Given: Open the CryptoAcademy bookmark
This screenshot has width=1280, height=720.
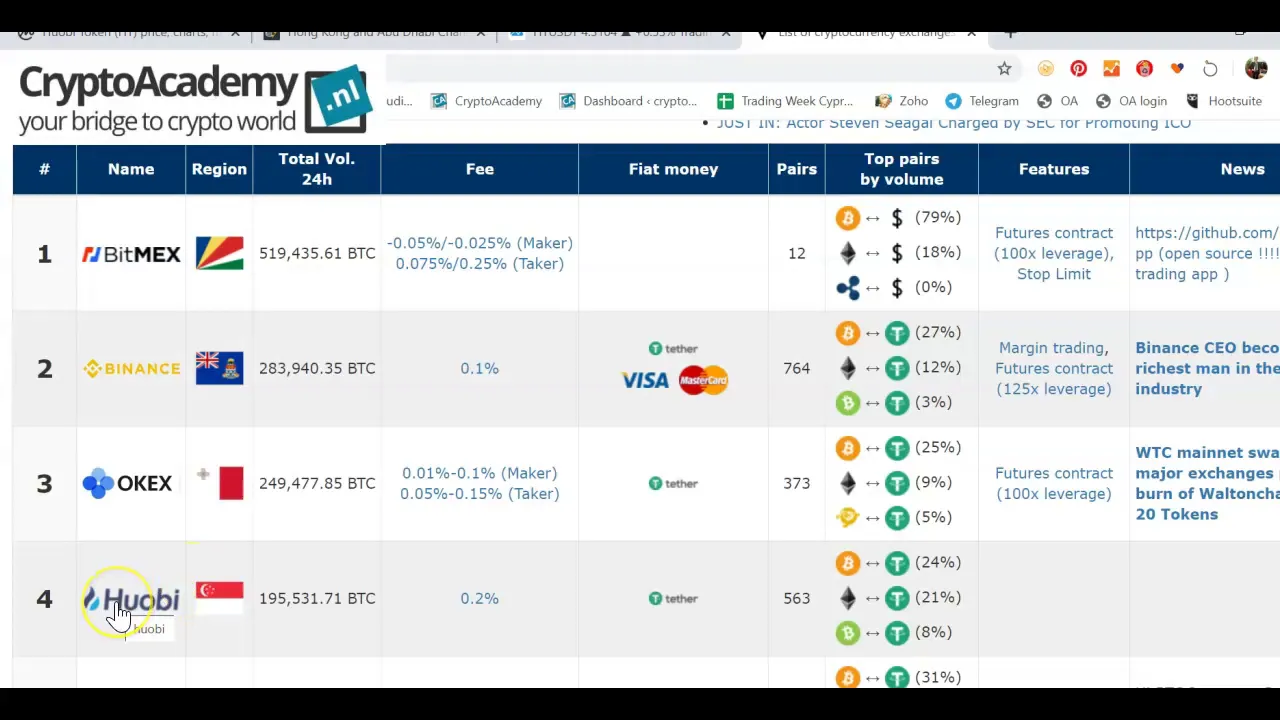Looking at the screenshot, I should coord(487,101).
